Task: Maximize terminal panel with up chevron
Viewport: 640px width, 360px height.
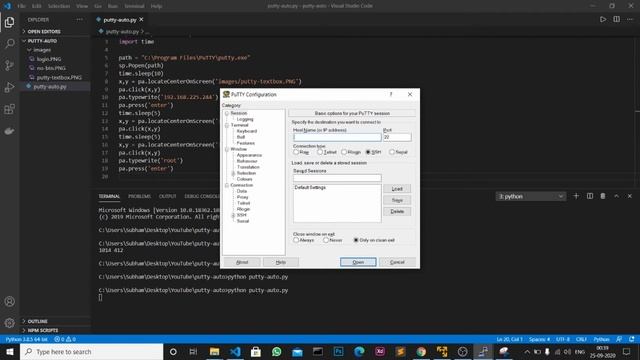Action: 616,196
